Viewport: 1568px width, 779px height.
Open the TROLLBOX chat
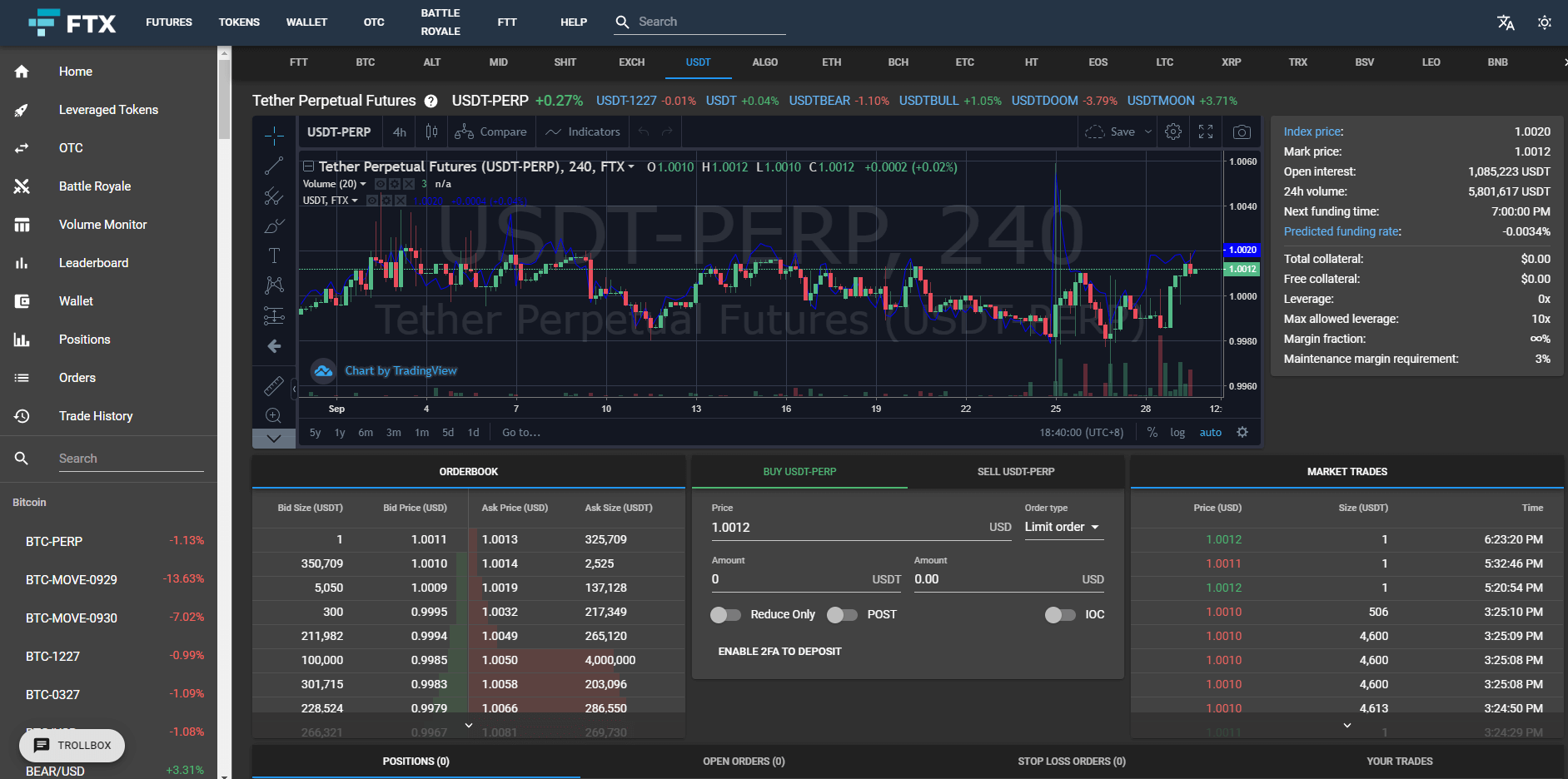tap(72, 746)
